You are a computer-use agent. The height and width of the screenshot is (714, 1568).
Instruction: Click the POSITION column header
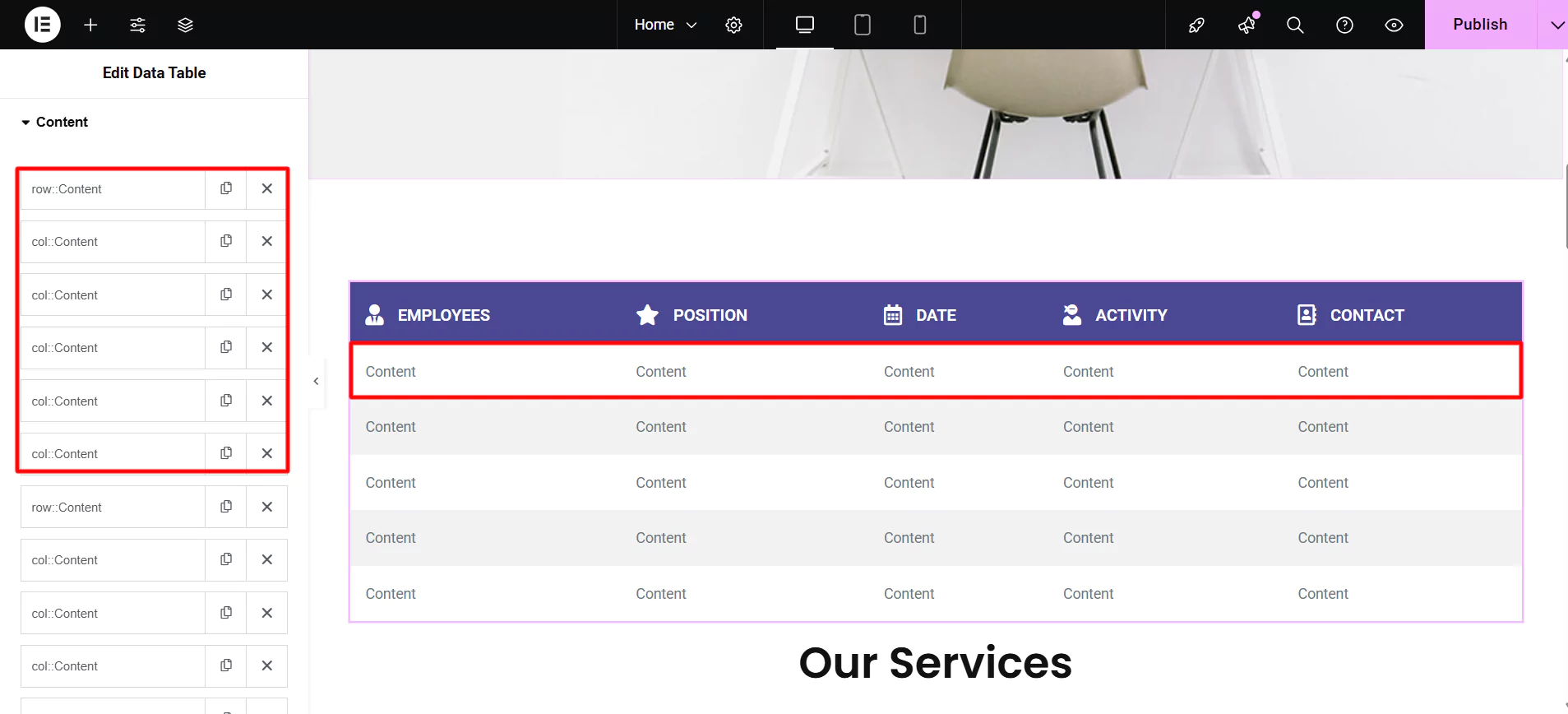coord(710,315)
